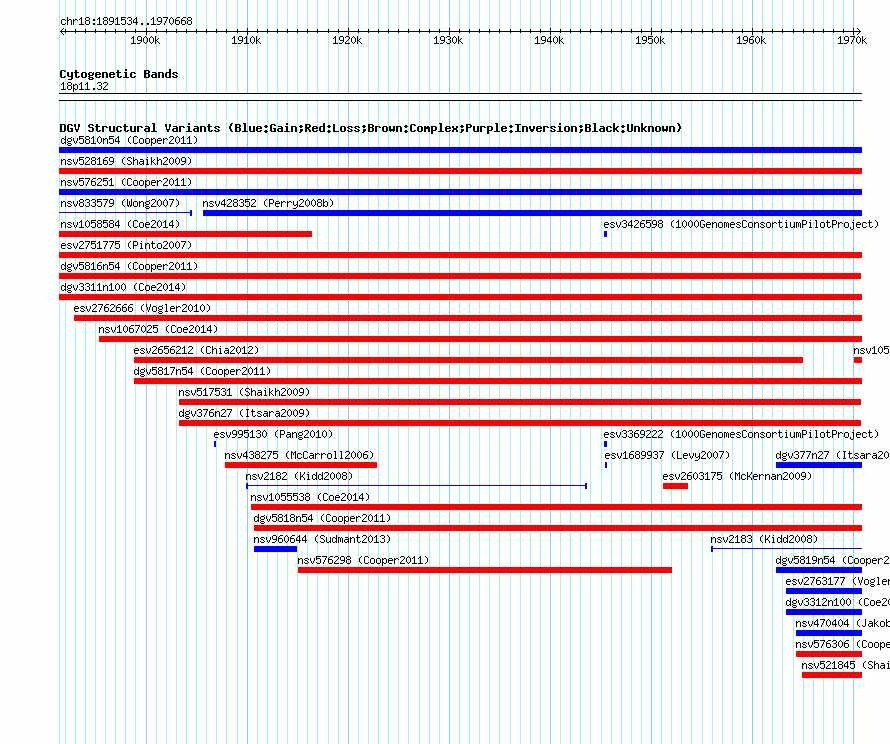This screenshot has height=744, width=890.
Task: Select esv2763177 variant label
Action: pyautogui.click(x=837, y=581)
